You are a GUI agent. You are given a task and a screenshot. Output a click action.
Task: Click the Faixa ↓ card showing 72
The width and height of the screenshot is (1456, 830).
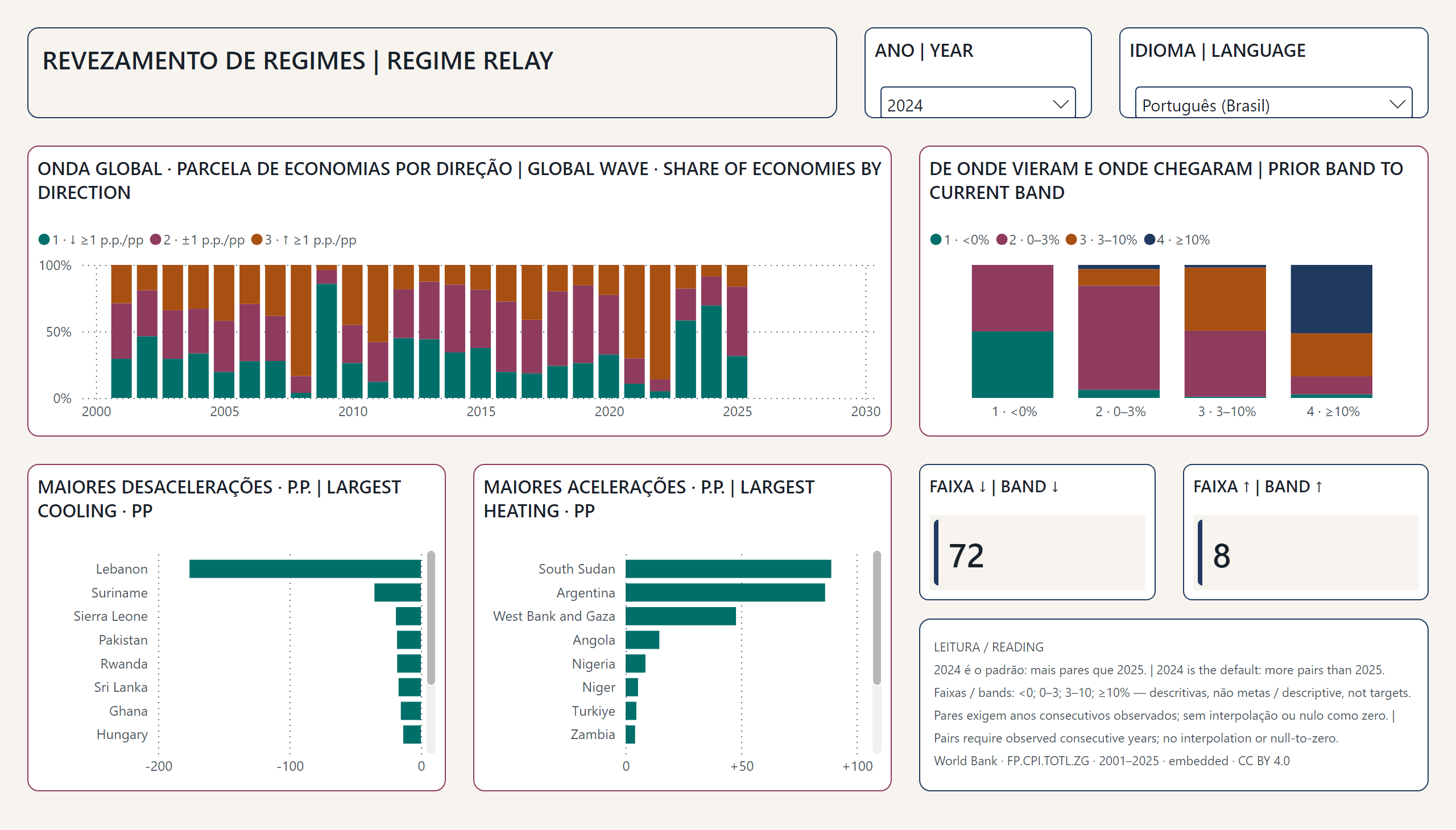[x=1037, y=553]
